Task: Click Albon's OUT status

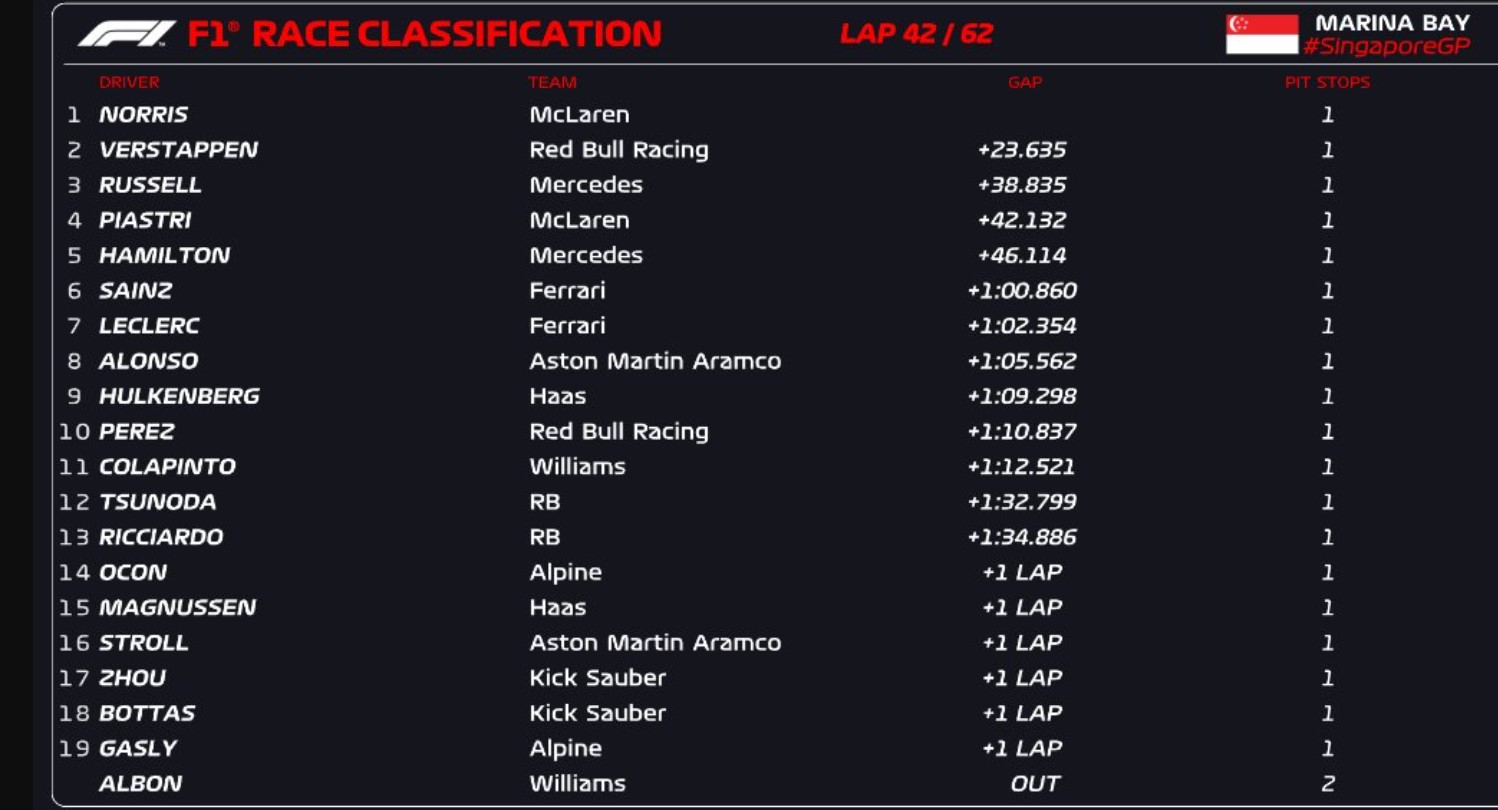Action: pos(1035,784)
